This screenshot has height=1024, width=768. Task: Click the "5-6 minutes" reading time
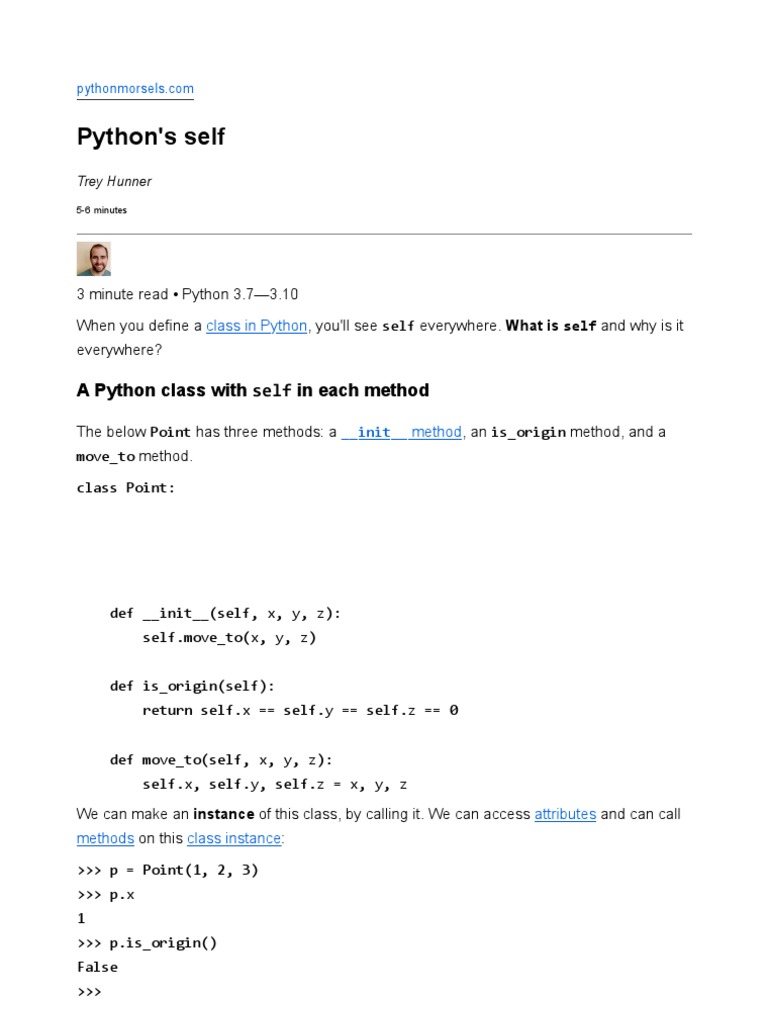(102, 210)
